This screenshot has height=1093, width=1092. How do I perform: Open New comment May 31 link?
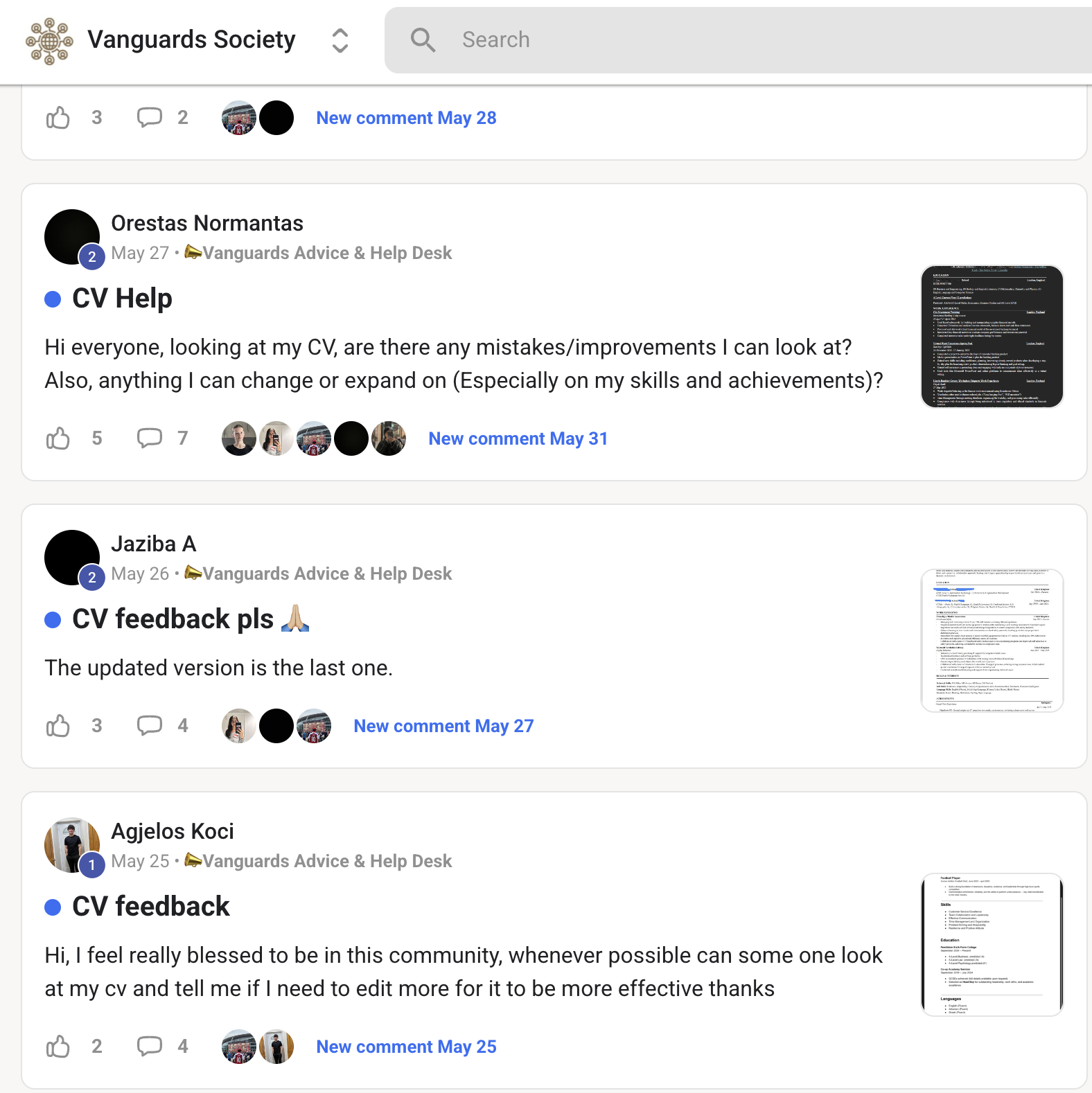(x=518, y=438)
